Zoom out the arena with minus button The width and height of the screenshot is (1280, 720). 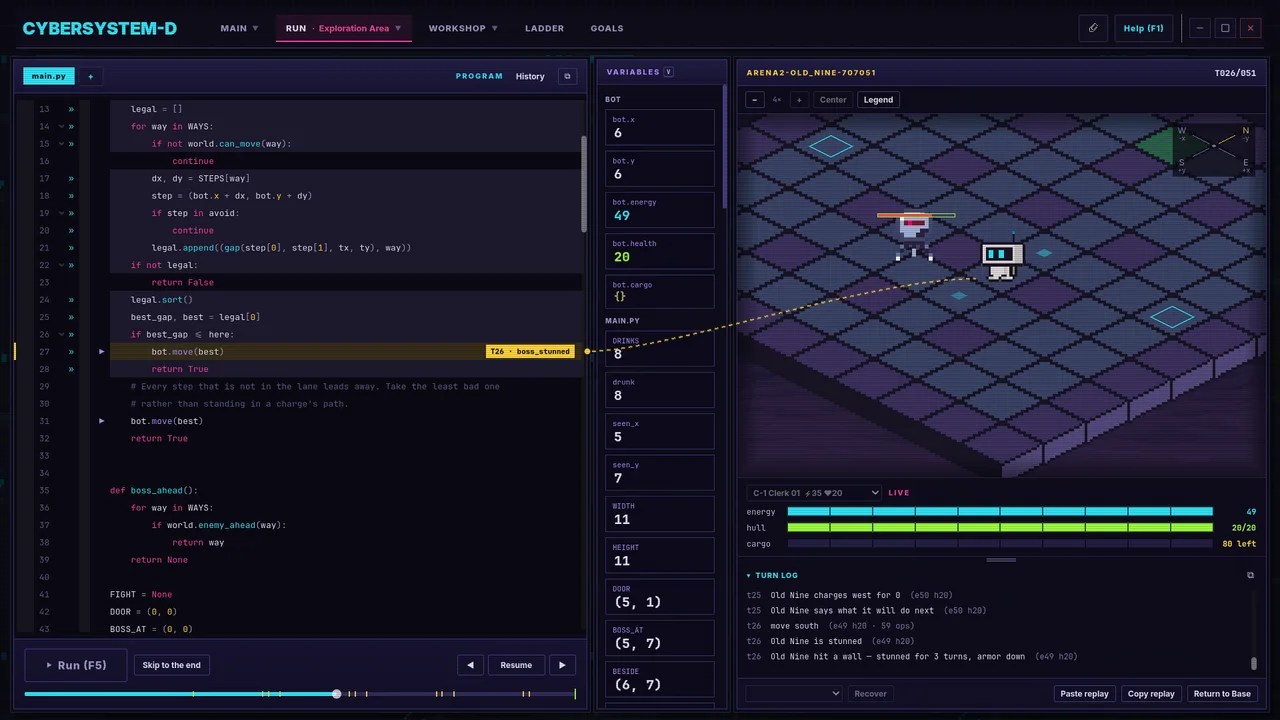(755, 99)
